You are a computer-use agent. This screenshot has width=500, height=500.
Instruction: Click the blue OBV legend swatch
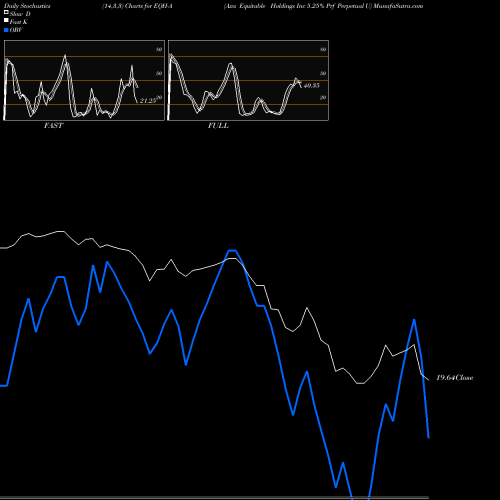6,30
